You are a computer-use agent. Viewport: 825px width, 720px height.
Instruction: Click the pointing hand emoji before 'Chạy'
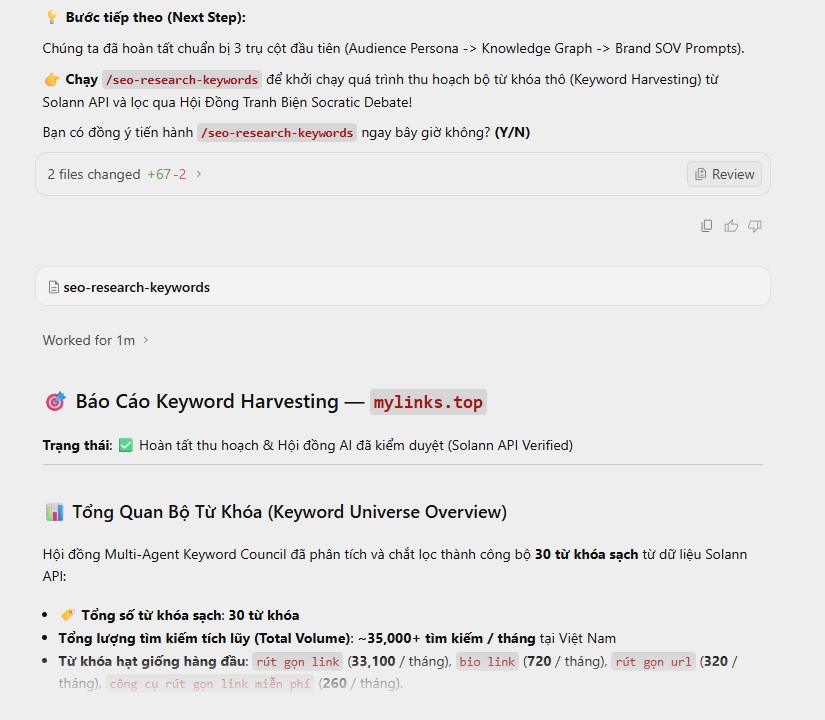click(52, 79)
